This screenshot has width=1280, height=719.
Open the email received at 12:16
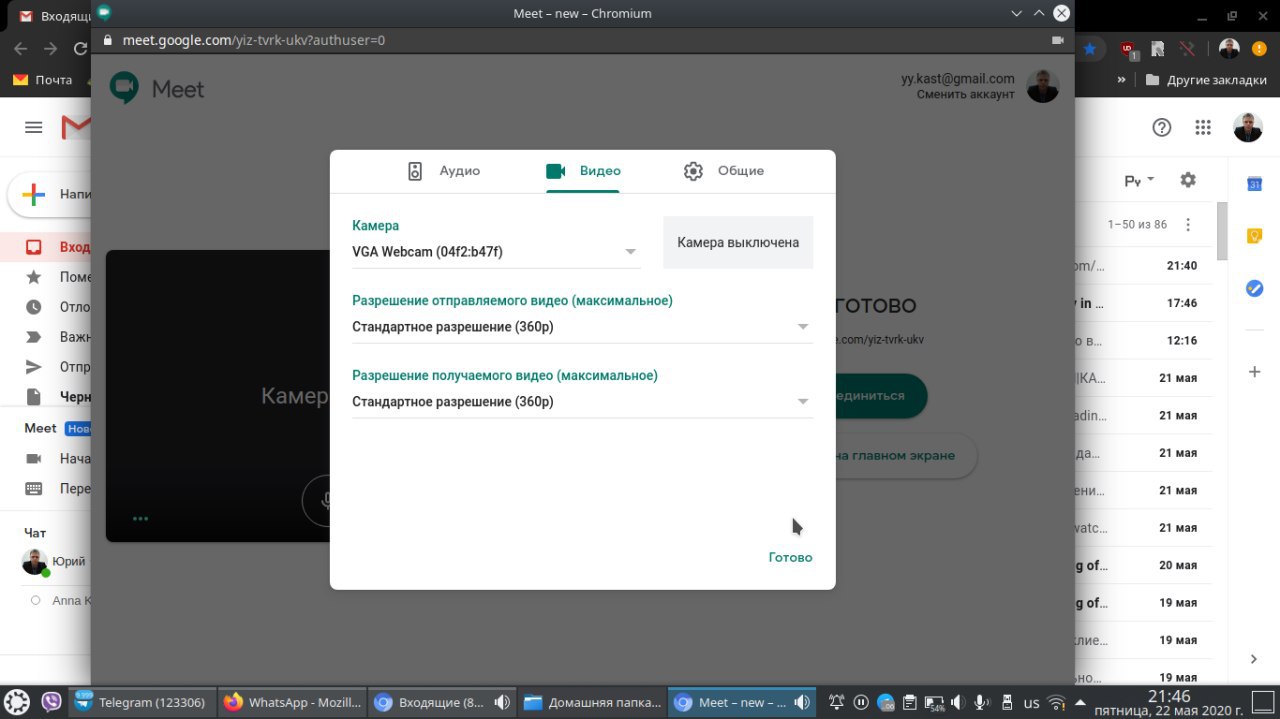[1144, 340]
